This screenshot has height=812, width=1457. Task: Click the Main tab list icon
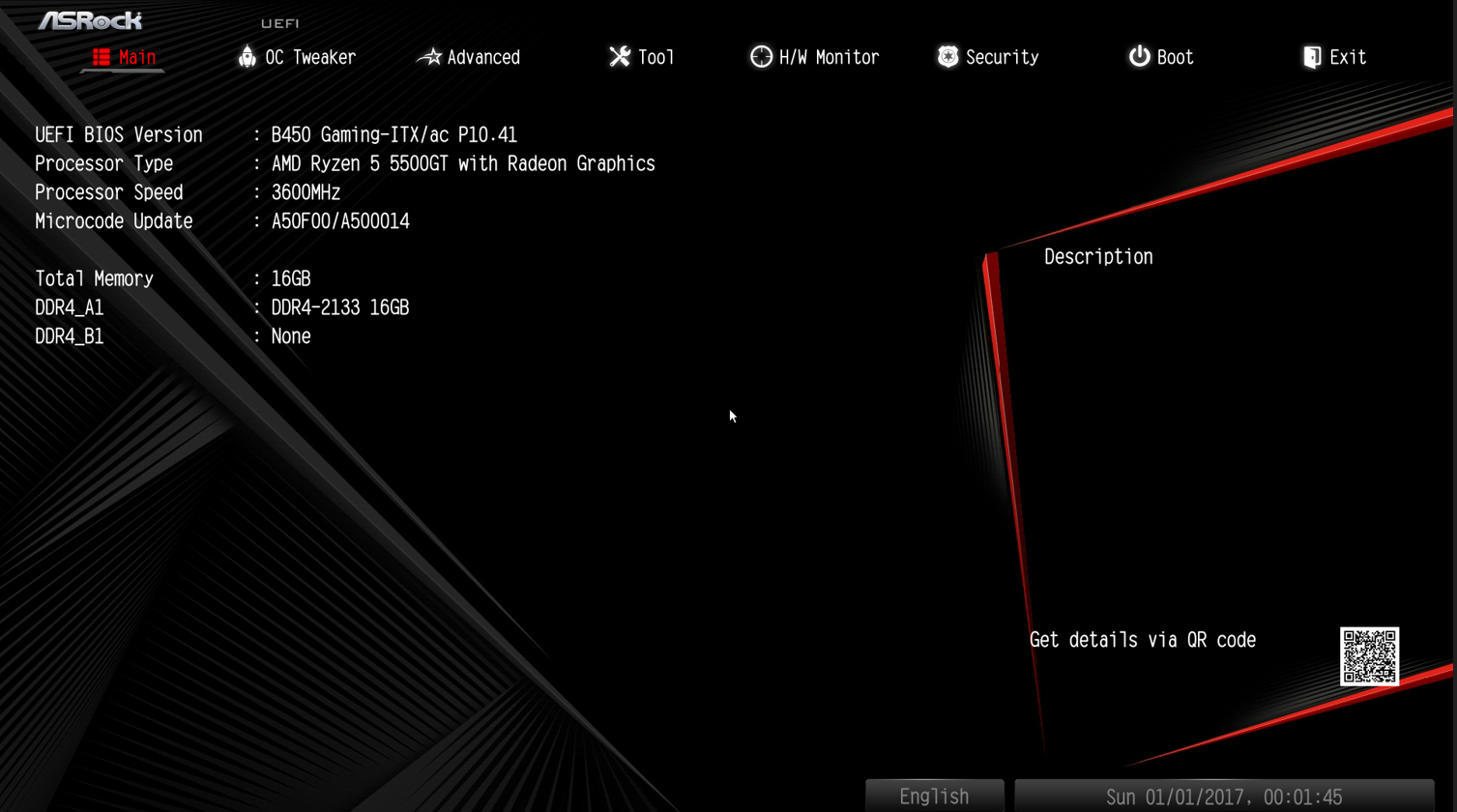click(102, 57)
